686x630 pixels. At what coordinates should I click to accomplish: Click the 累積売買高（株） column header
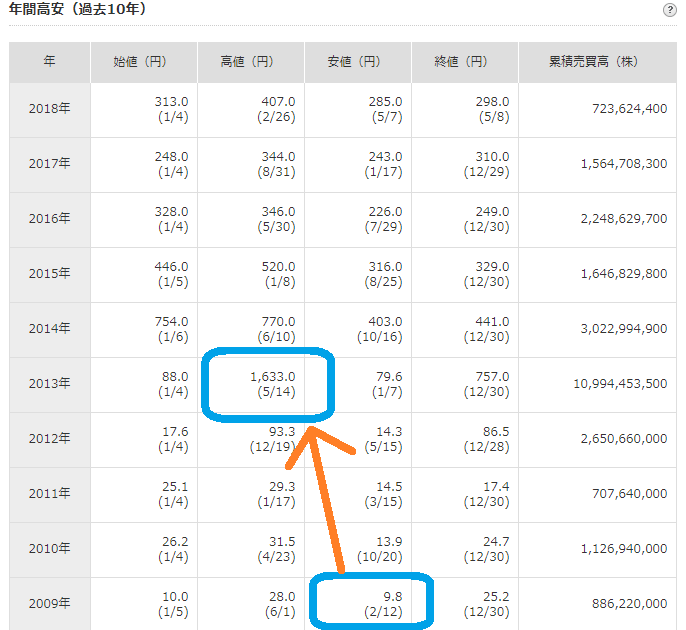[598, 62]
